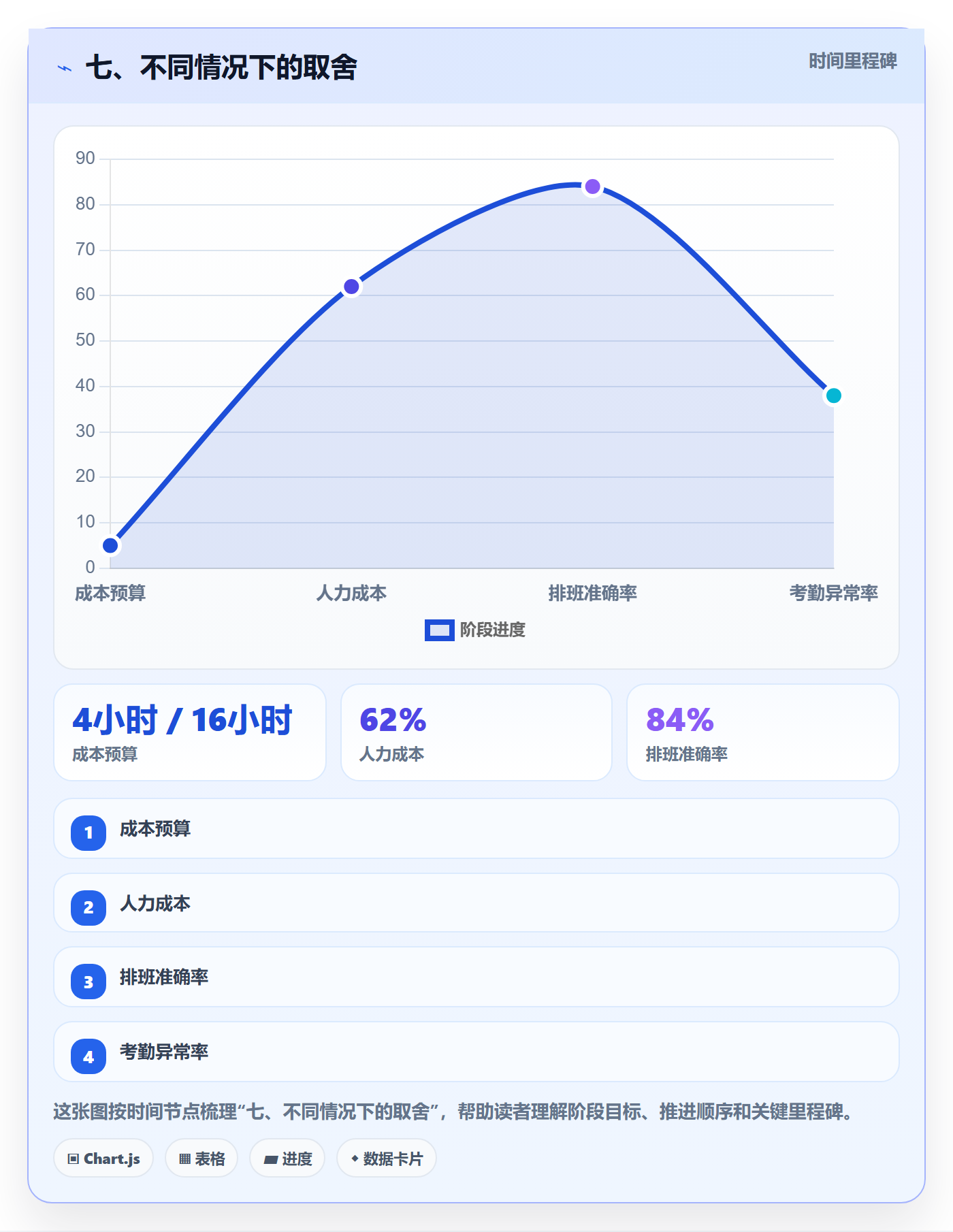Click the 成本预算 x-axis label

point(110,593)
